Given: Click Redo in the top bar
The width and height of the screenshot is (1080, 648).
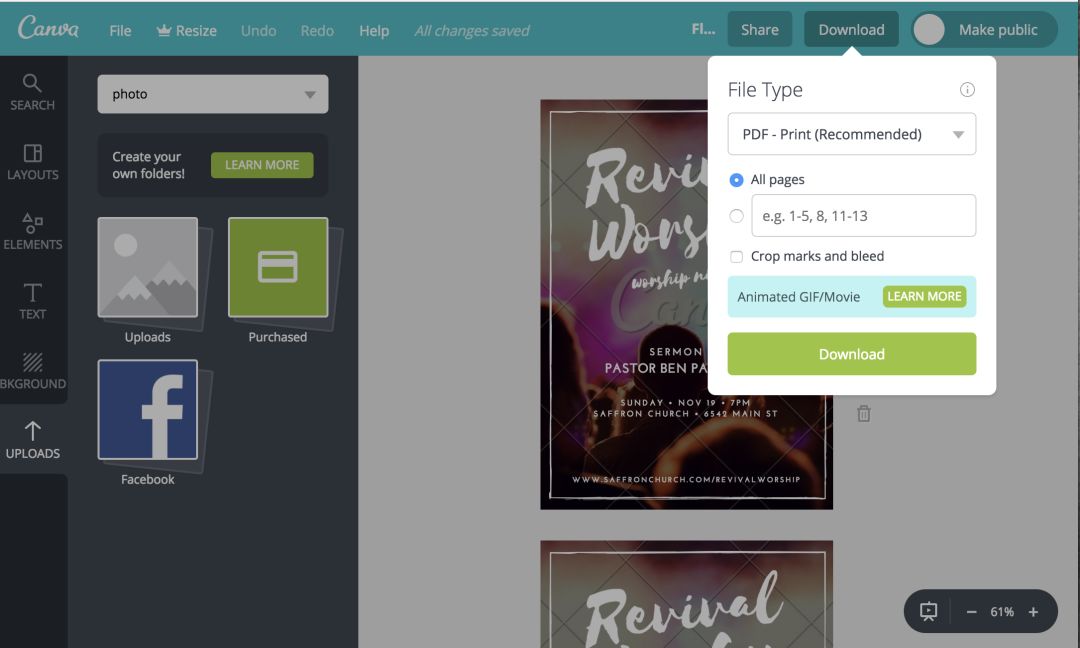Looking at the screenshot, I should coord(317,31).
